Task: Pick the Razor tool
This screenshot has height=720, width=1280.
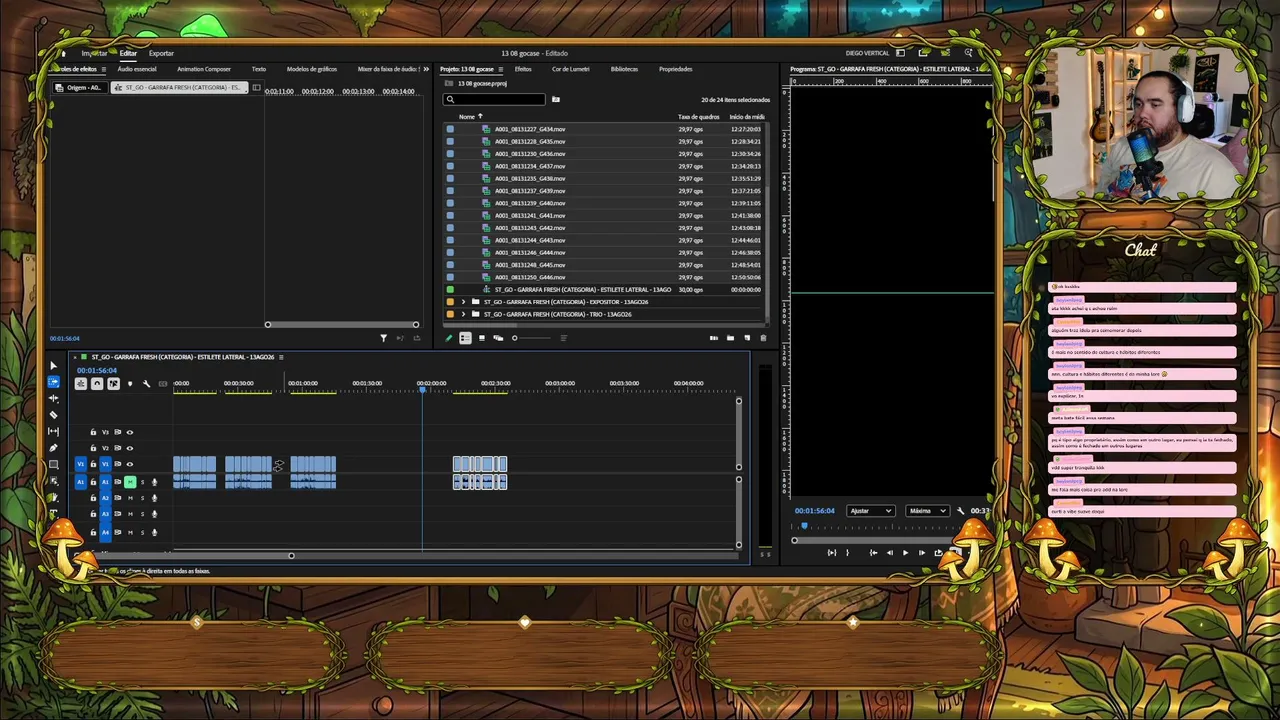Action: tap(53, 415)
